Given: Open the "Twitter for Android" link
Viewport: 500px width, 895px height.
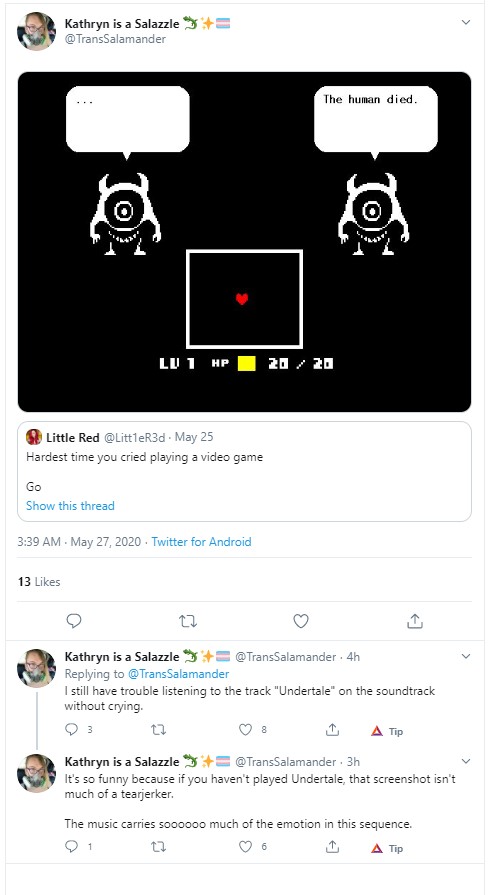Looking at the screenshot, I should pyautogui.click(x=201, y=542).
